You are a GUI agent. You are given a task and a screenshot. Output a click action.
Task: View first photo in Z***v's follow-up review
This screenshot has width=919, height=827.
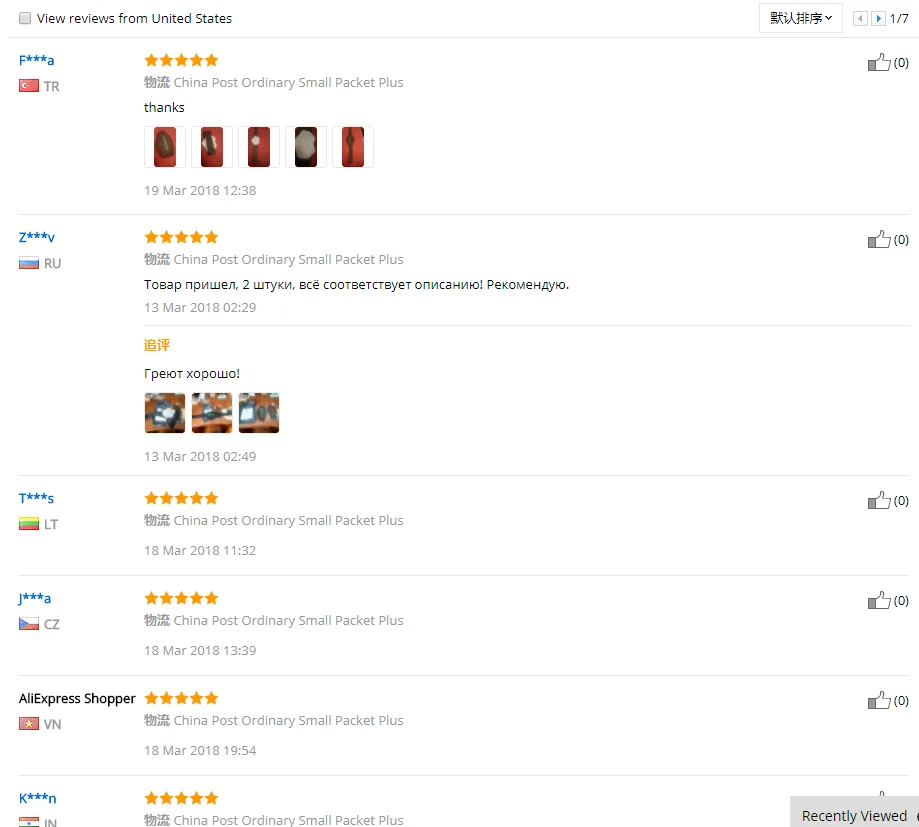point(165,413)
